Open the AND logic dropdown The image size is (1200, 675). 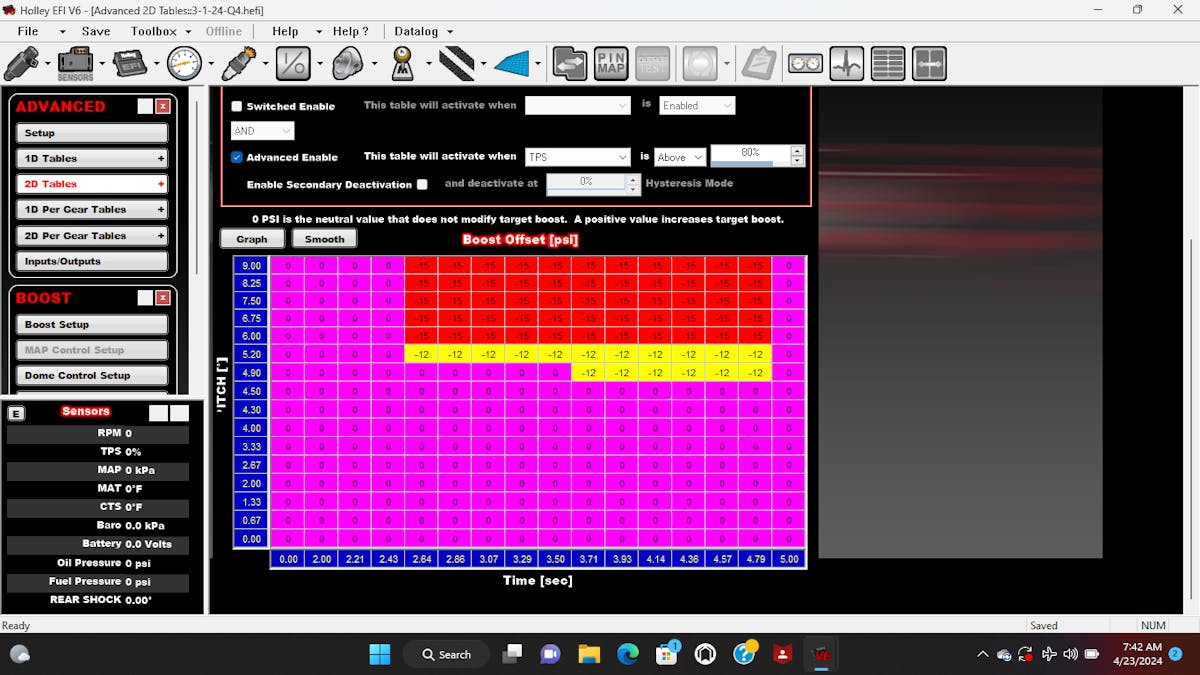coord(263,131)
